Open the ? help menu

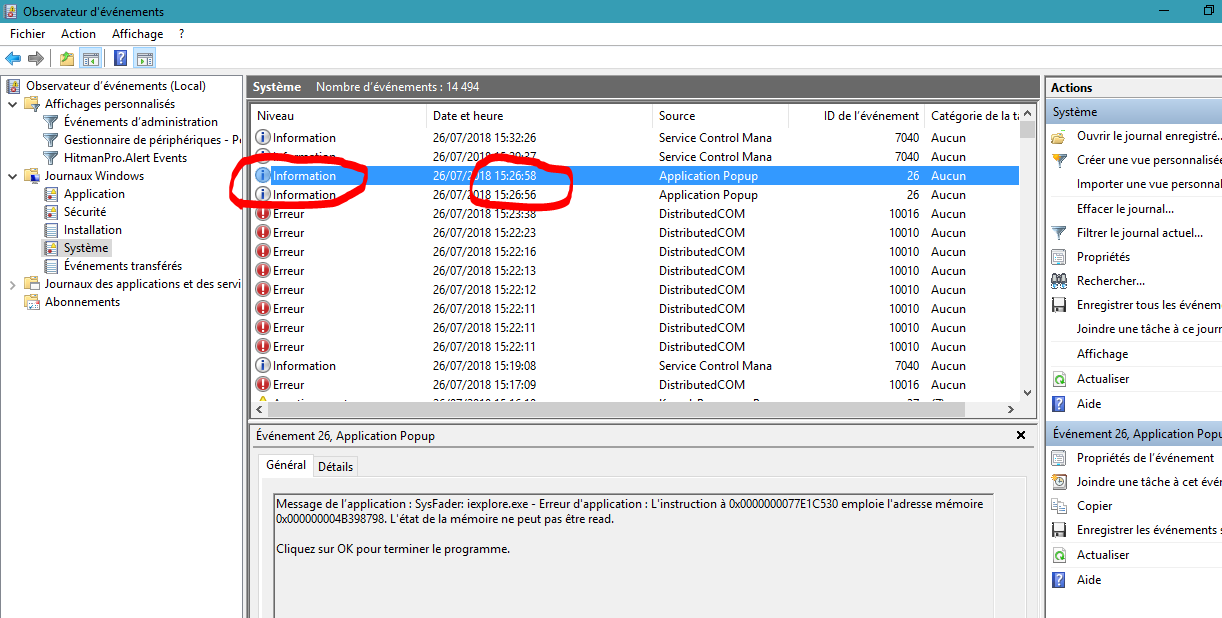coord(181,34)
